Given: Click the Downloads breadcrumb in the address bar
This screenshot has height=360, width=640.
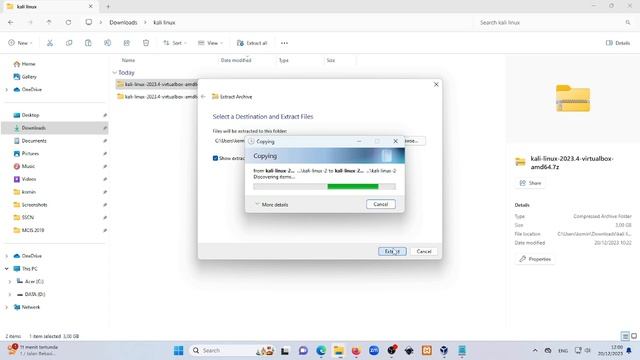Looking at the screenshot, I should pyautogui.click(x=123, y=22).
